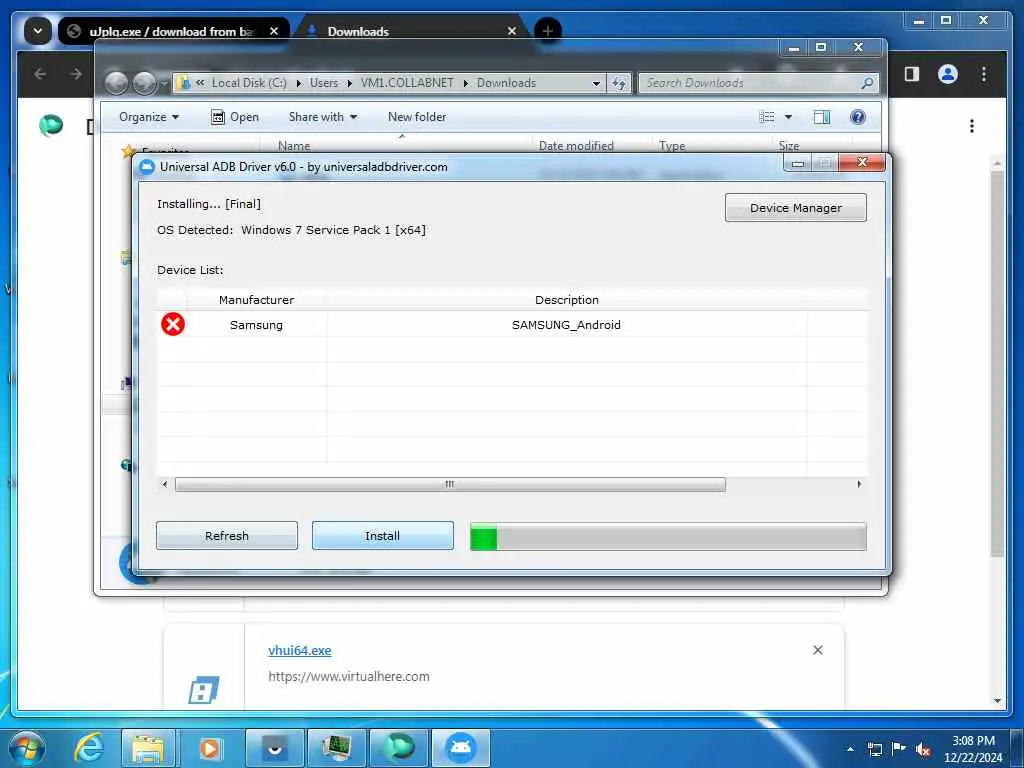The image size is (1024, 768).
Task: Click the Action Center flag tray icon
Action: (x=899, y=749)
